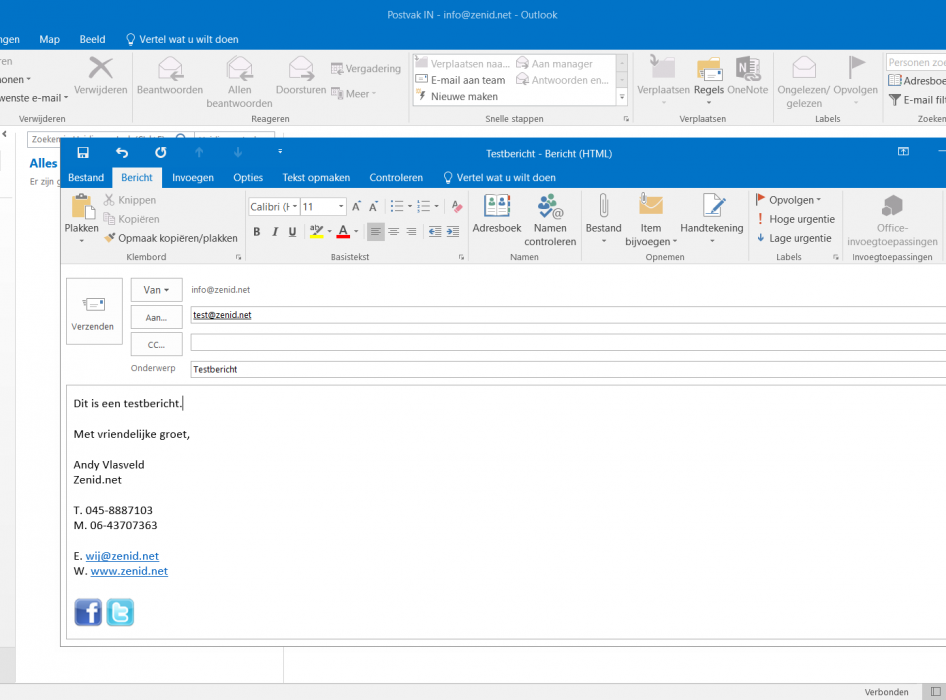Open the Opvolgen flag dropdown
The width and height of the screenshot is (946, 700).
(788, 200)
